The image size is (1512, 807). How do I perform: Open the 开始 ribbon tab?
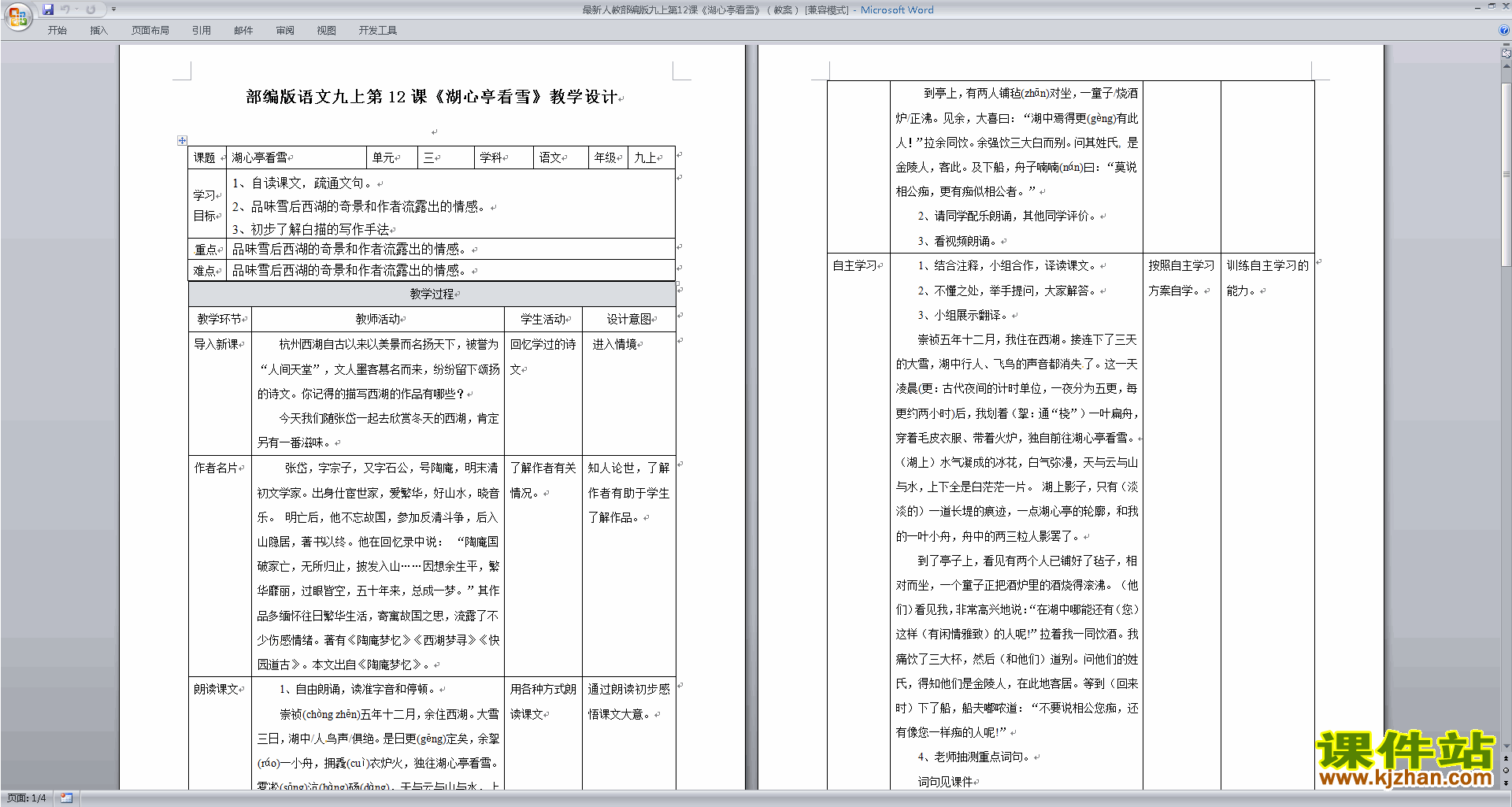pyautogui.click(x=57, y=31)
